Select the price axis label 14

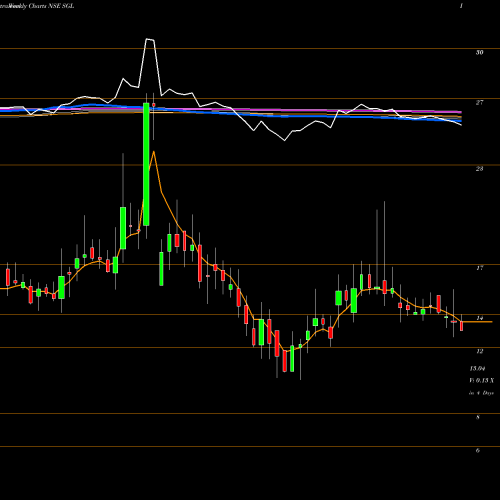[x=479, y=318]
